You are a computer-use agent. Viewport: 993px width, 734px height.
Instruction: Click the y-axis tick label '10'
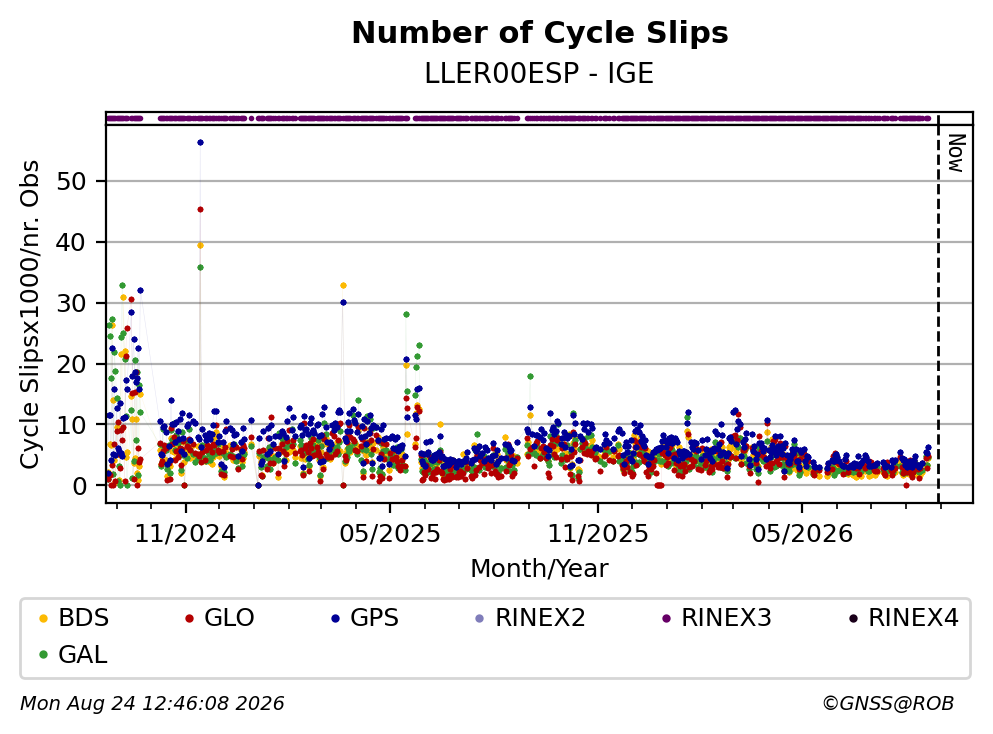71,425
